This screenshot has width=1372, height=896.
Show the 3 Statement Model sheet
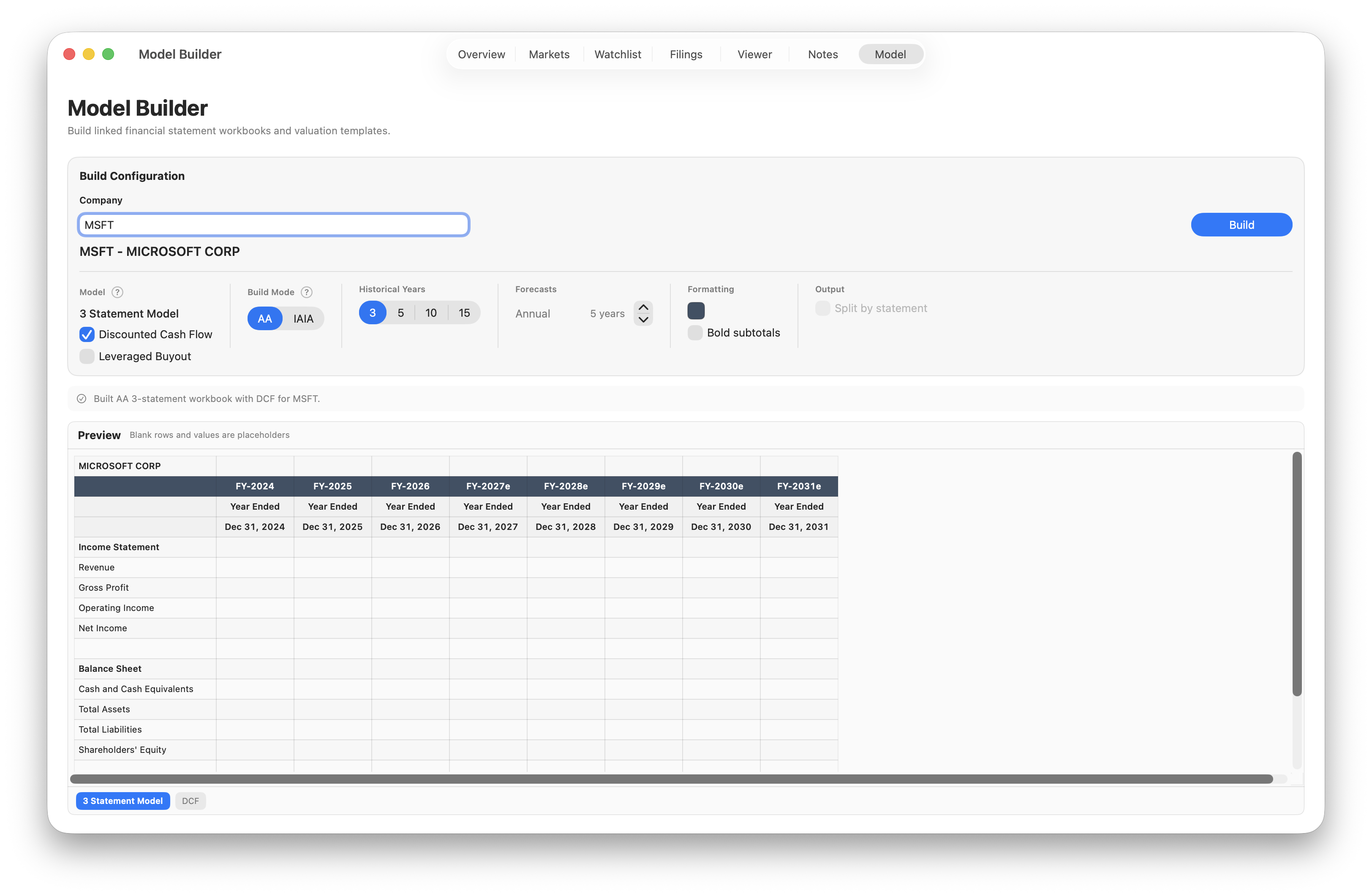pos(123,800)
